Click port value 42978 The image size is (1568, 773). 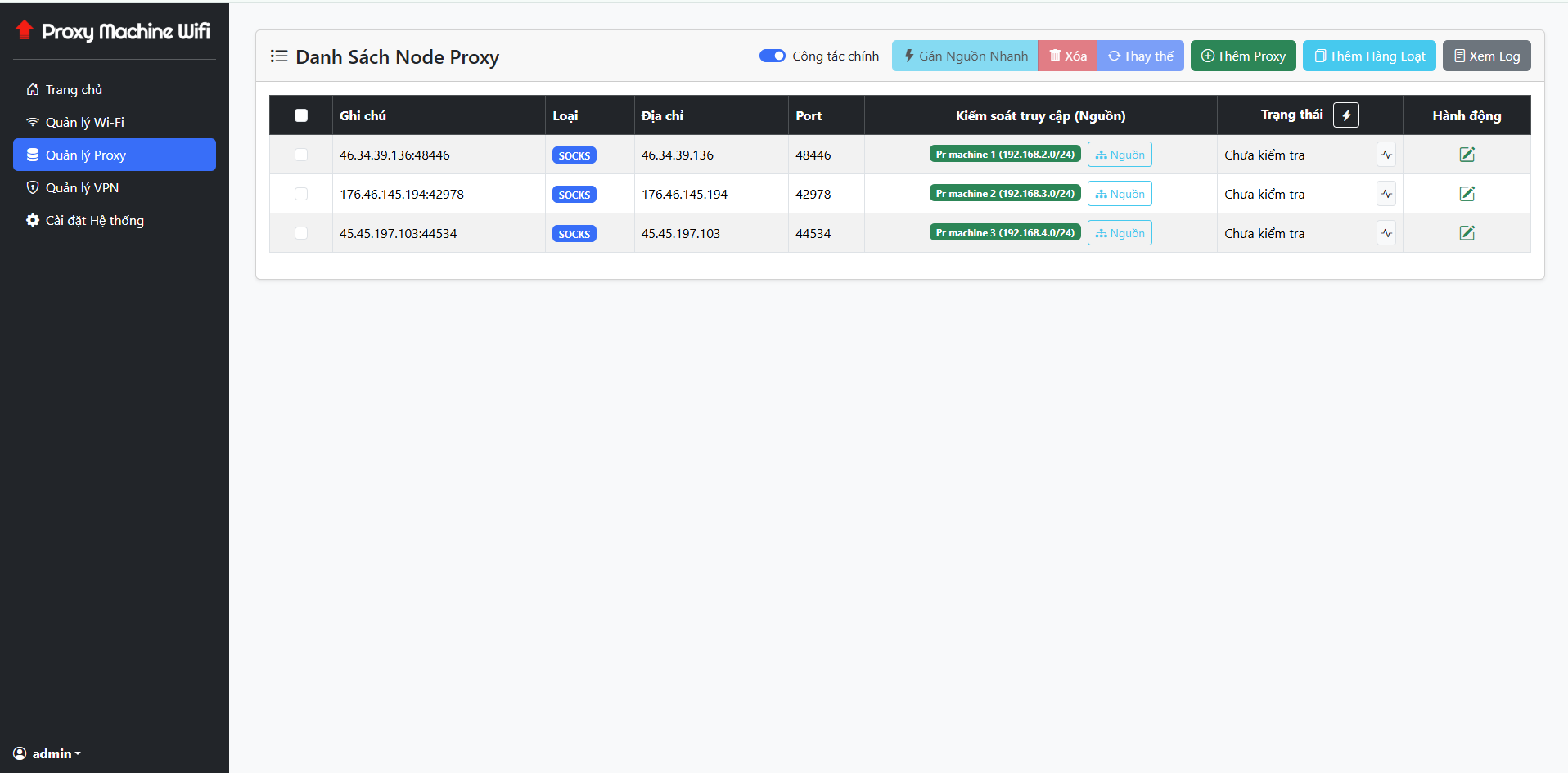click(813, 194)
